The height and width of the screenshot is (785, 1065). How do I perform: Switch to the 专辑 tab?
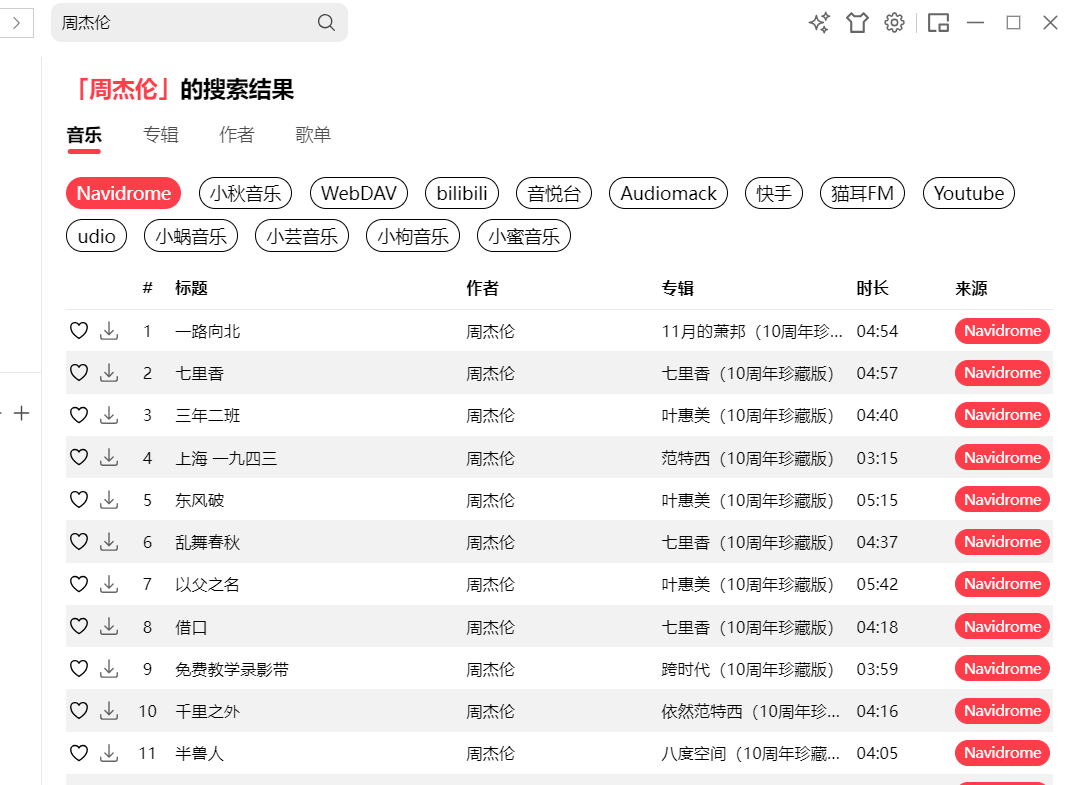pos(160,135)
